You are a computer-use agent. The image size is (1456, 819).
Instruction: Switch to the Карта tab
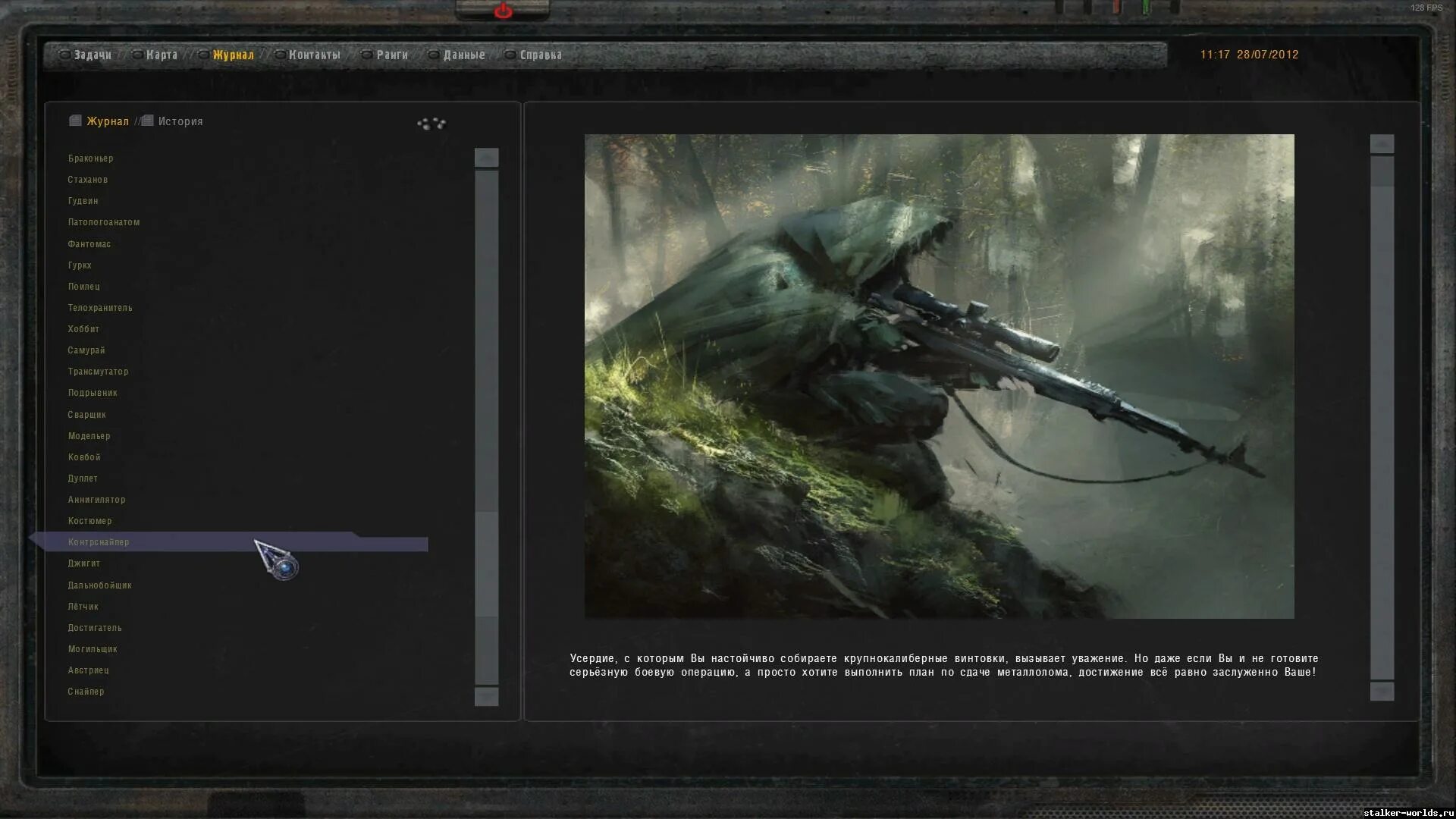point(162,55)
